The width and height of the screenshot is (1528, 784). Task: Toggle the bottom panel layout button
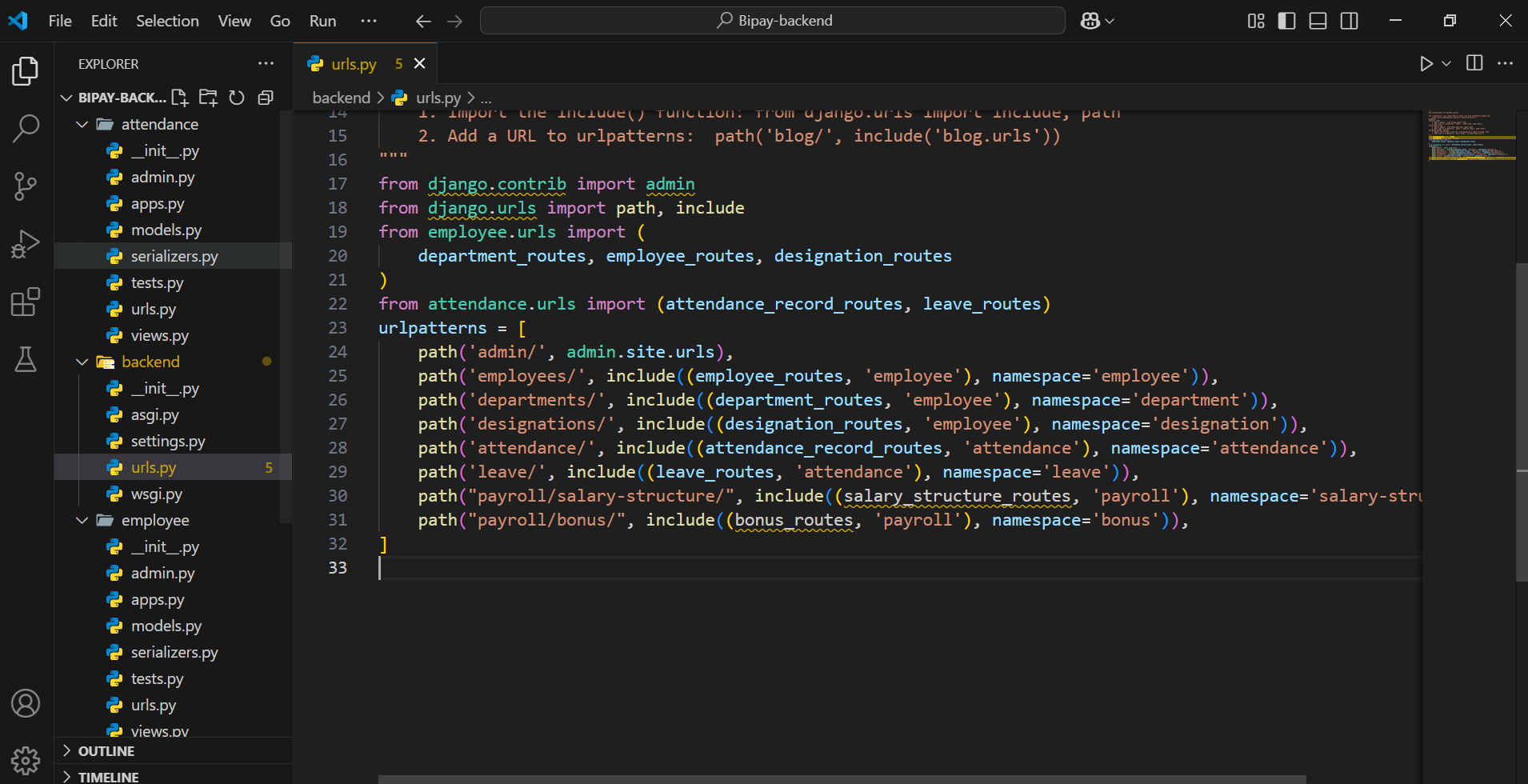tap(1318, 21)
